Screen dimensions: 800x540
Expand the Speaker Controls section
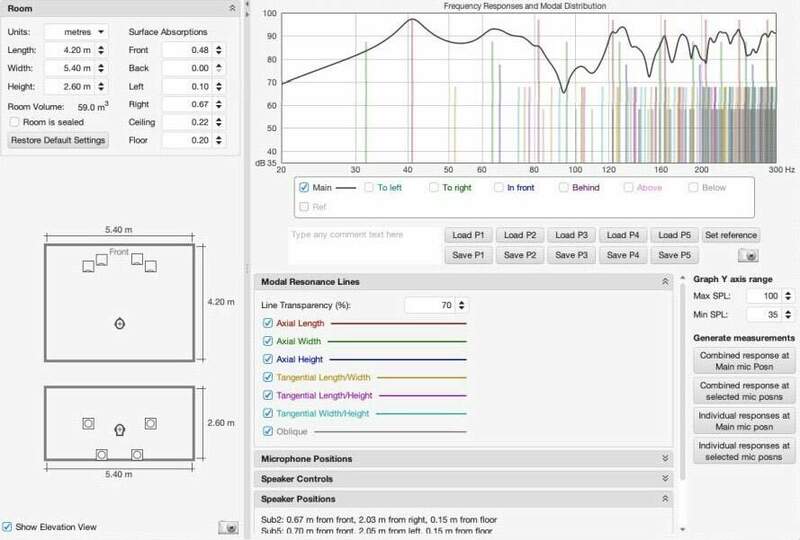point(666,479)
